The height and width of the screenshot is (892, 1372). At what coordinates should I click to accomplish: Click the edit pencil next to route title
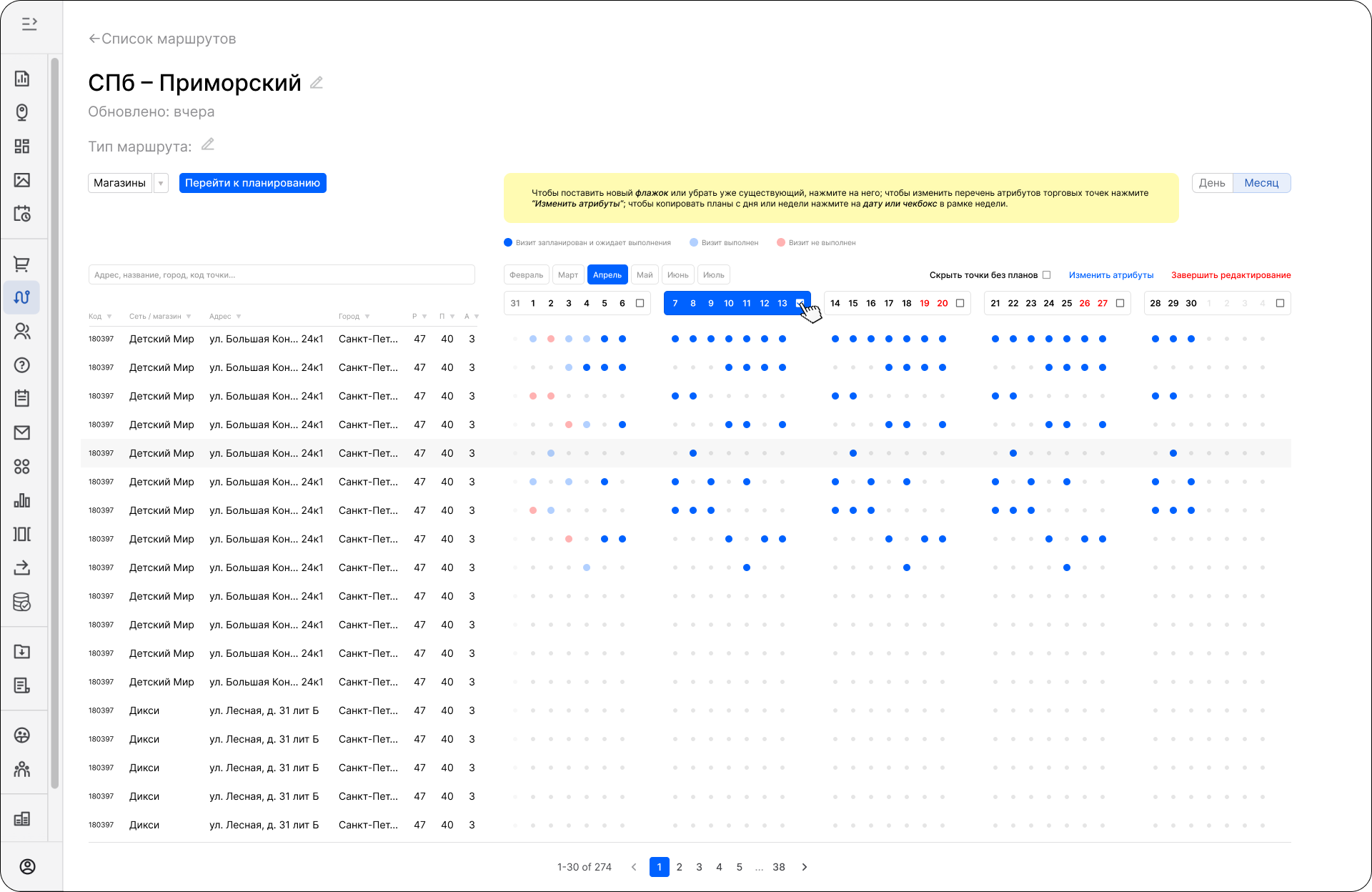coord(317,83)
